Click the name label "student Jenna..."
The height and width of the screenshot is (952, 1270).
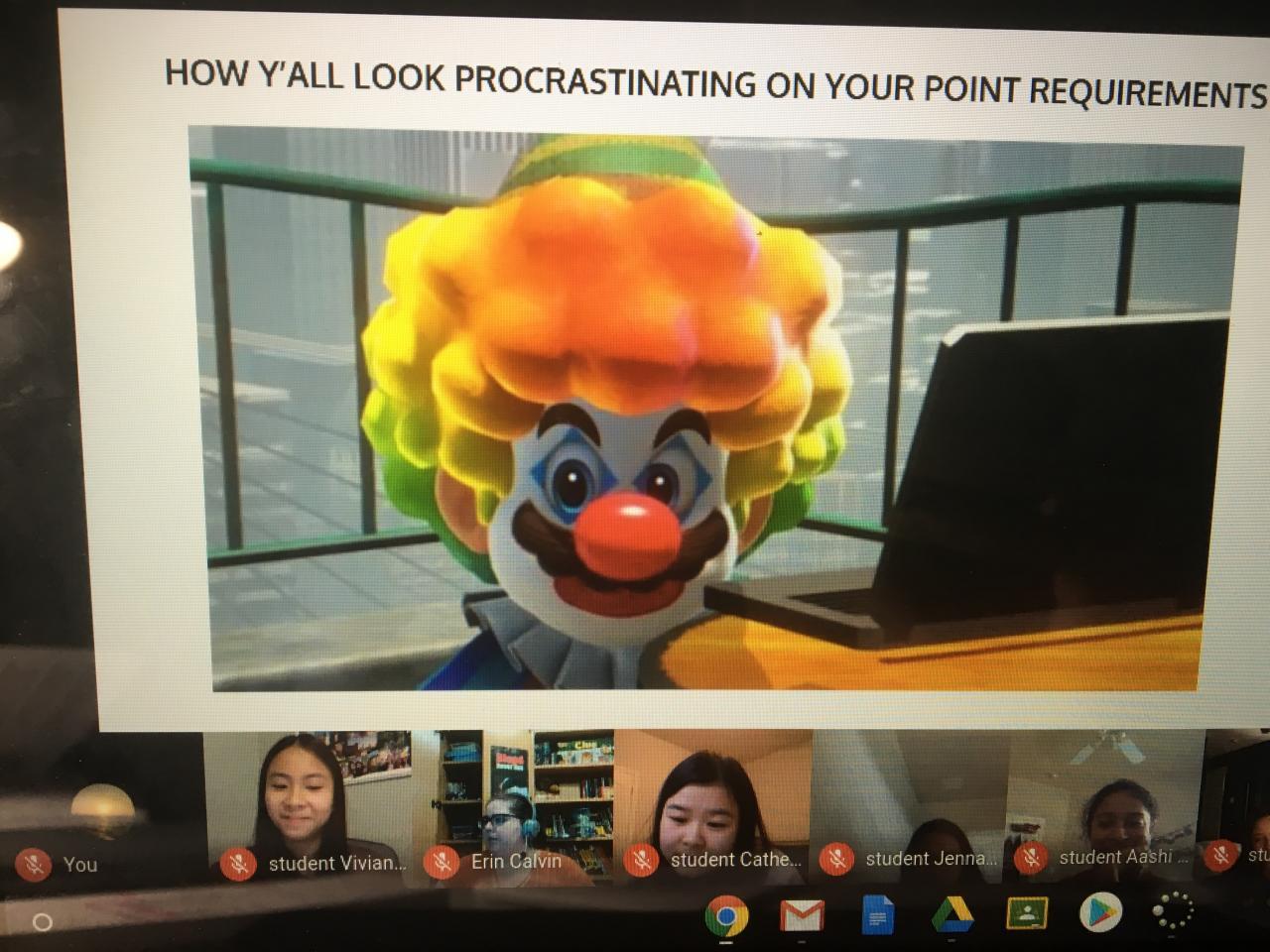(932, 858)
